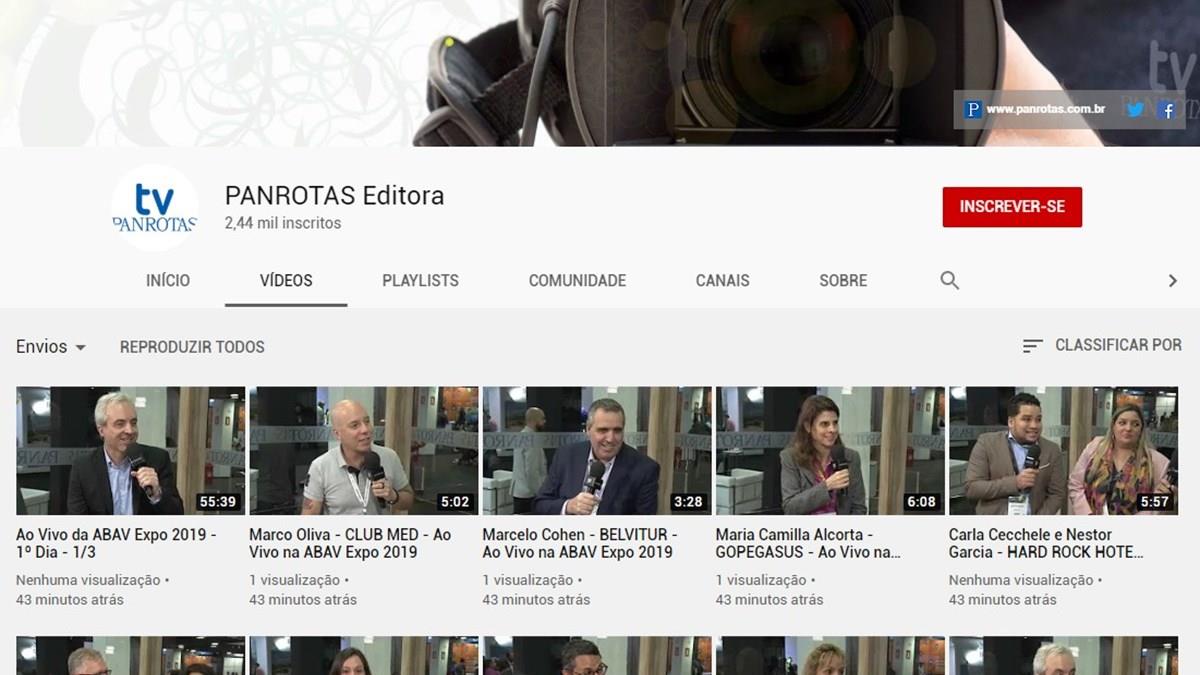Click the Panrotas P logo in banner
This screenshot has height=675, width=1200.
(x=972, y=110)
